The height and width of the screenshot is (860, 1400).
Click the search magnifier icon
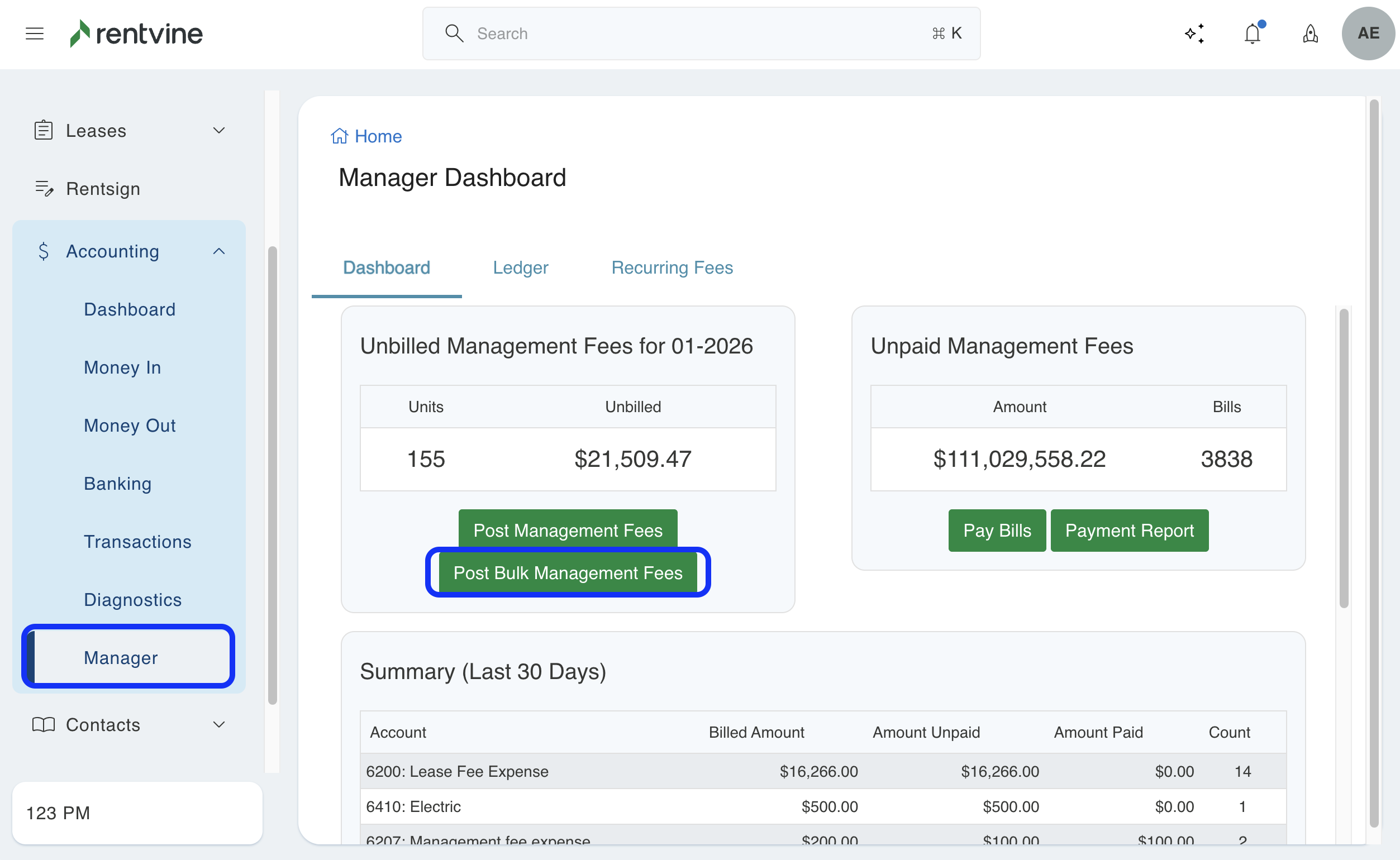pyautogui.click(x=454, y=34)
